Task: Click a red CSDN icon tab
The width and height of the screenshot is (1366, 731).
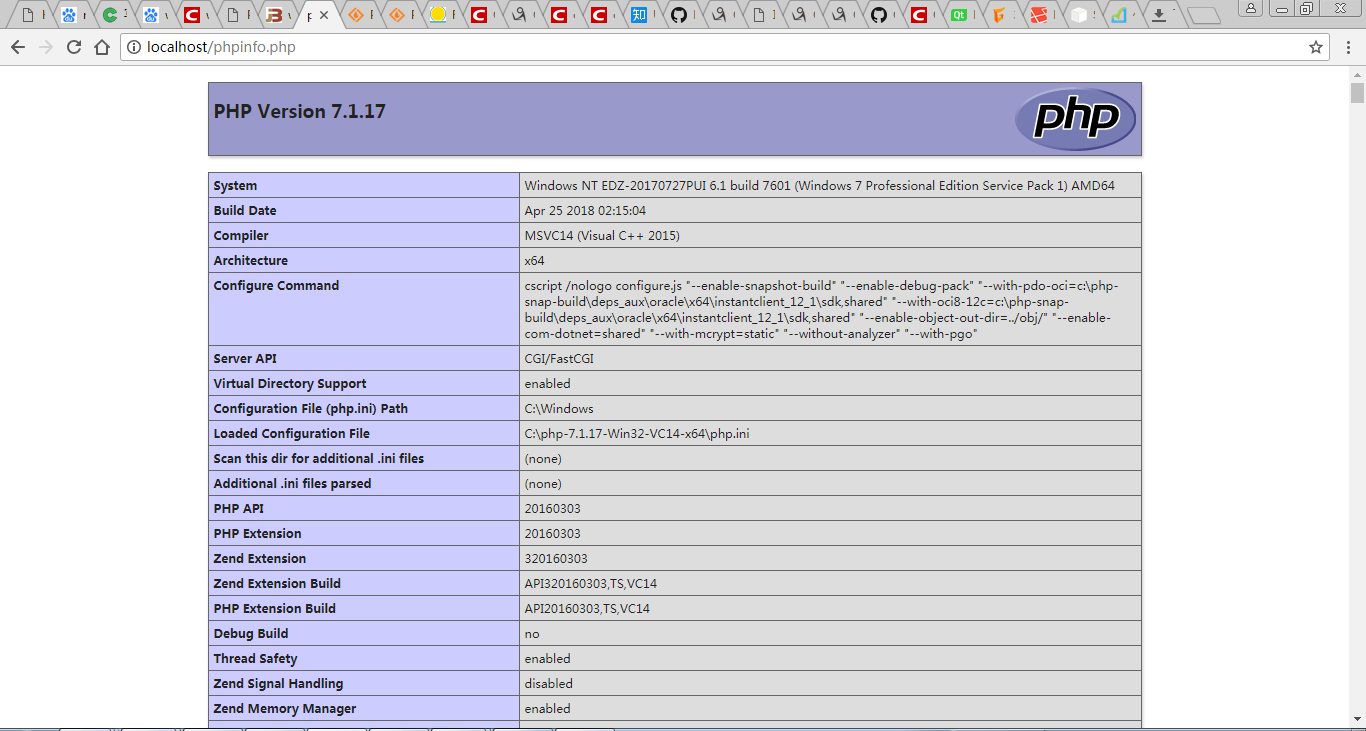Action: coord(477,15)
